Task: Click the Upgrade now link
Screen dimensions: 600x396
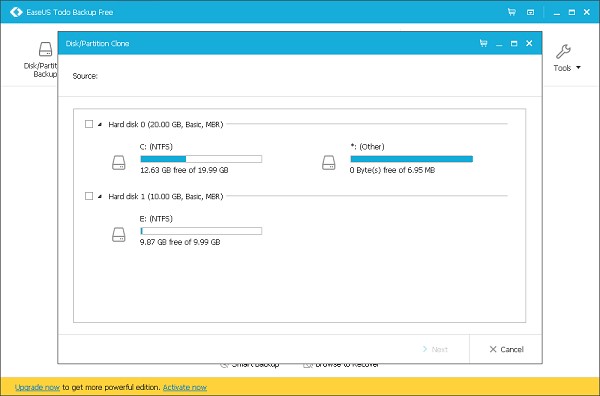Action: coord(37,387)
